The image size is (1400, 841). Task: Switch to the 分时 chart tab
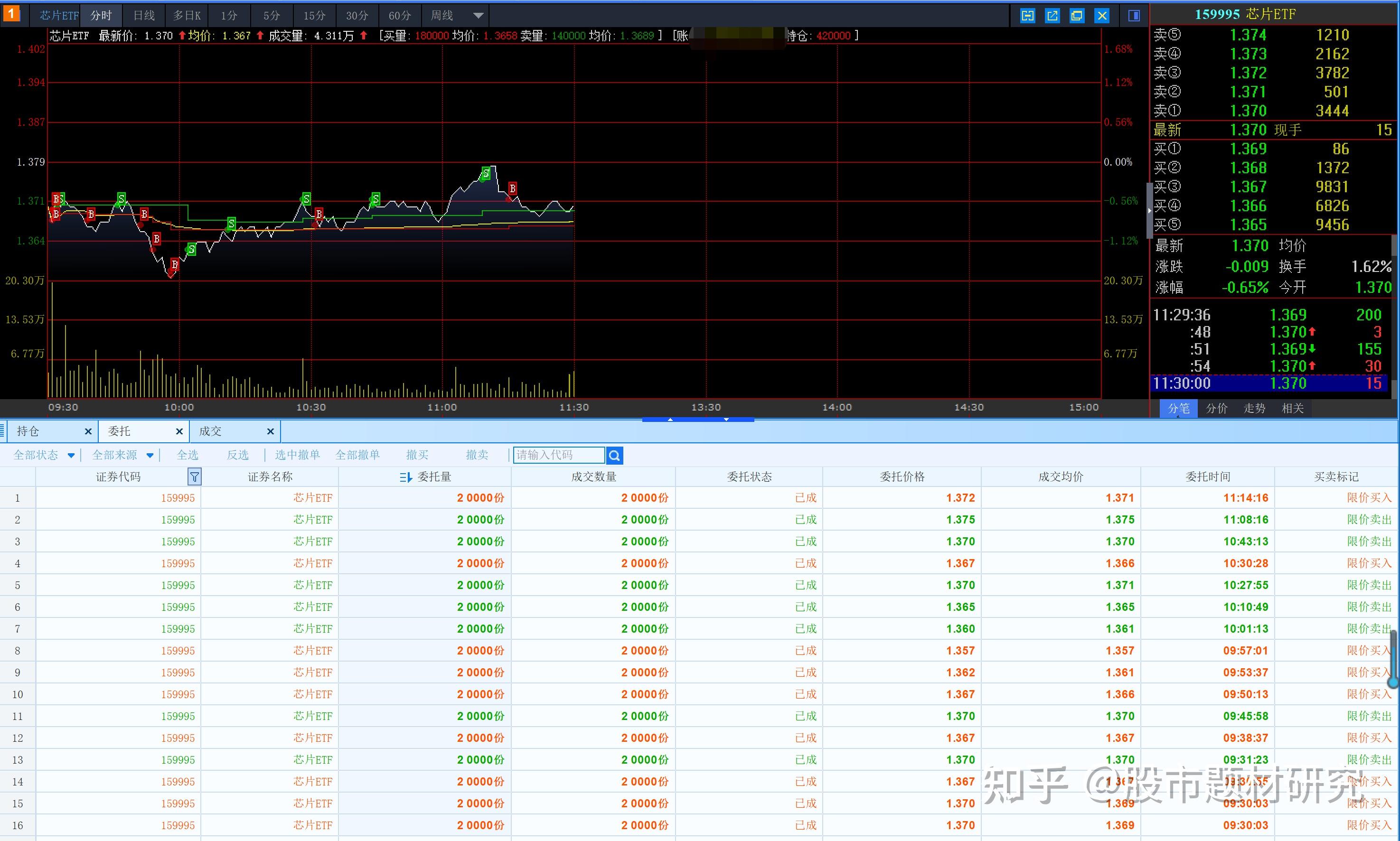click(x=102, y=15)
